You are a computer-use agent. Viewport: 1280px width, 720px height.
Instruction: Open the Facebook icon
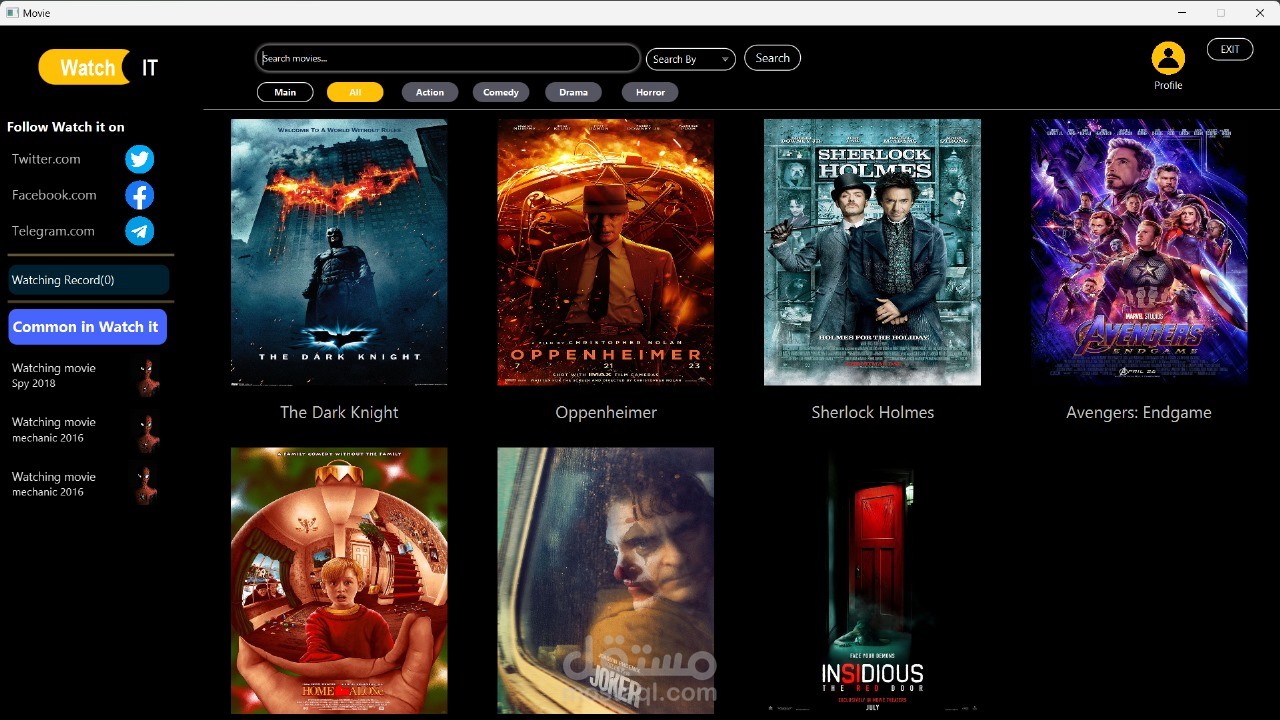pos(140,195)
